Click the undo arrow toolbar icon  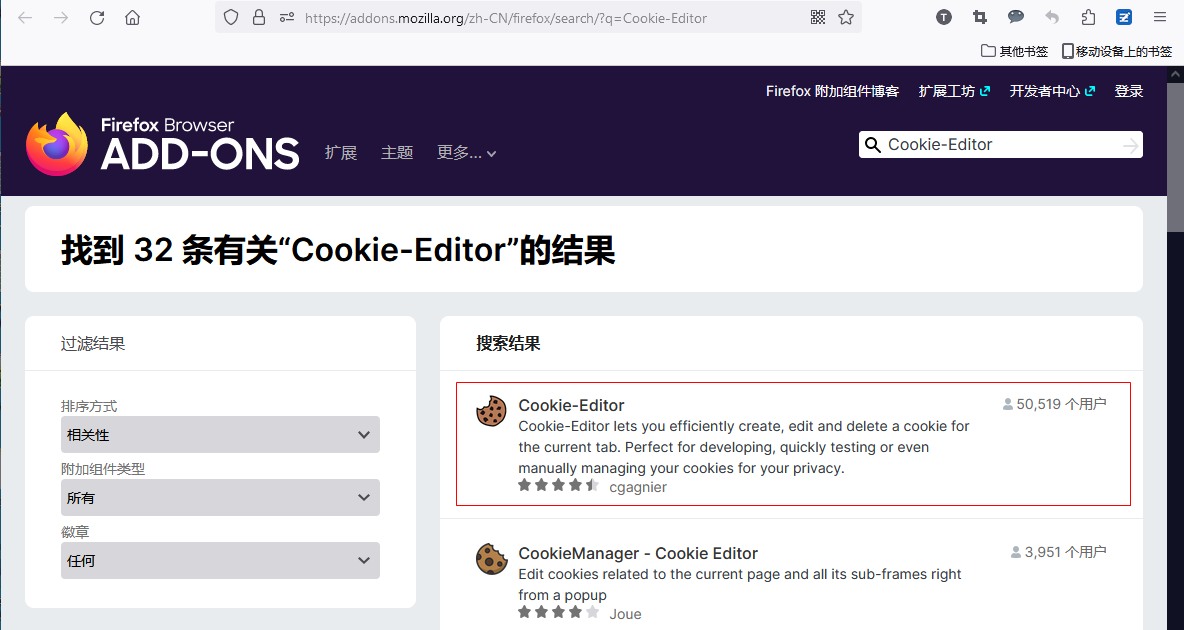click(x=1052, y=17)
